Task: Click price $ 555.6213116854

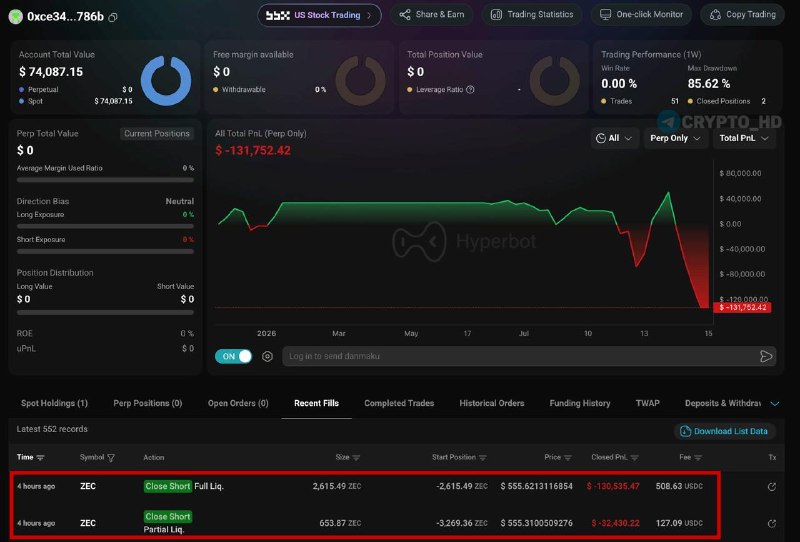Action: coord(536,486)
